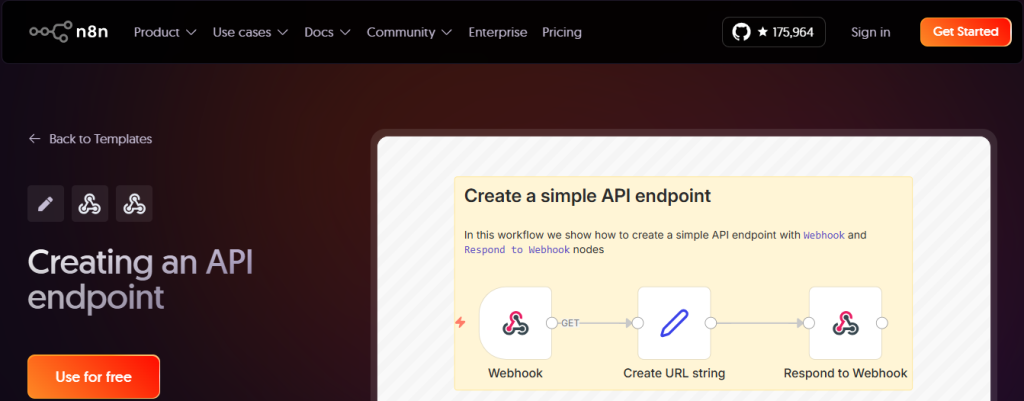The height and width of the screenshot is (401, 1024).
Task: Click the Create URL string input connector
Action: [638, 323]
